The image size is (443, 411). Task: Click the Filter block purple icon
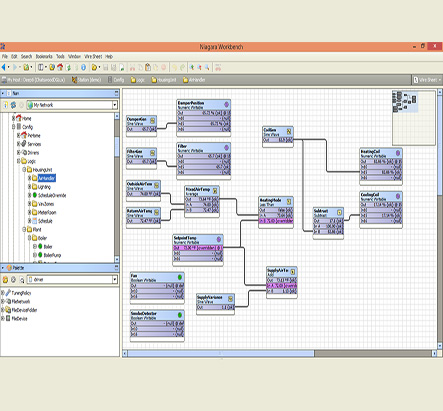pos(226,147)
